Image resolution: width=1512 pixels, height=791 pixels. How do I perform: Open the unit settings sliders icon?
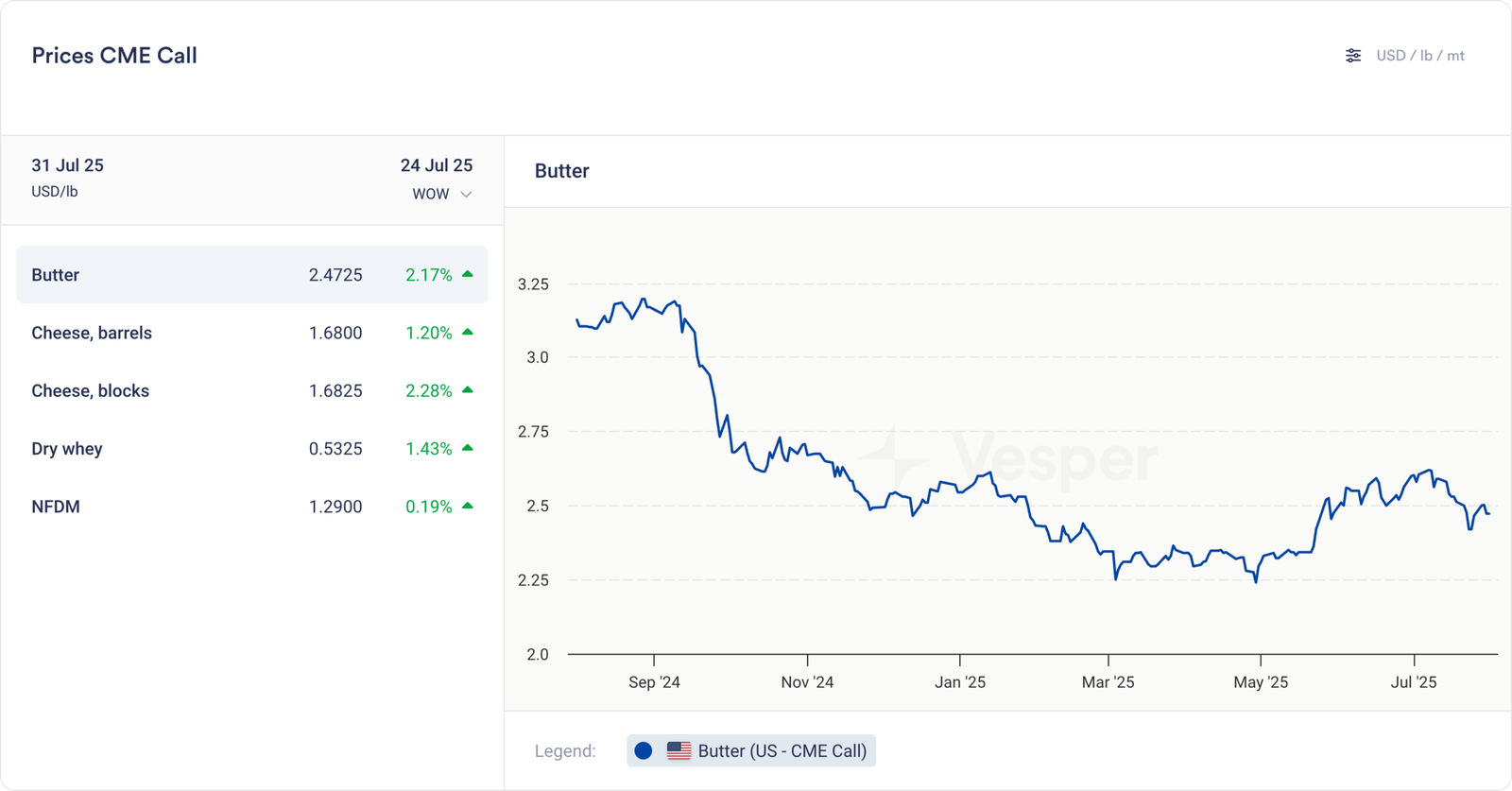[x=1353, y=56]
